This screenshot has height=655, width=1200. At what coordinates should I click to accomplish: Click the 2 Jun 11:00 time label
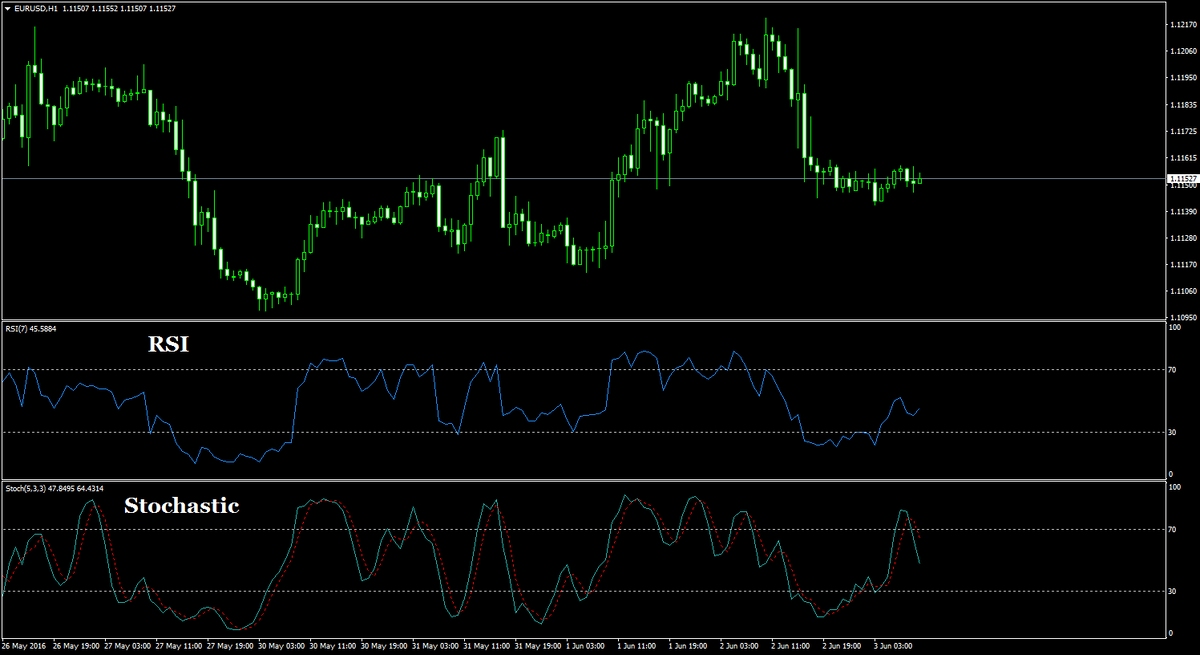point(789,647)
